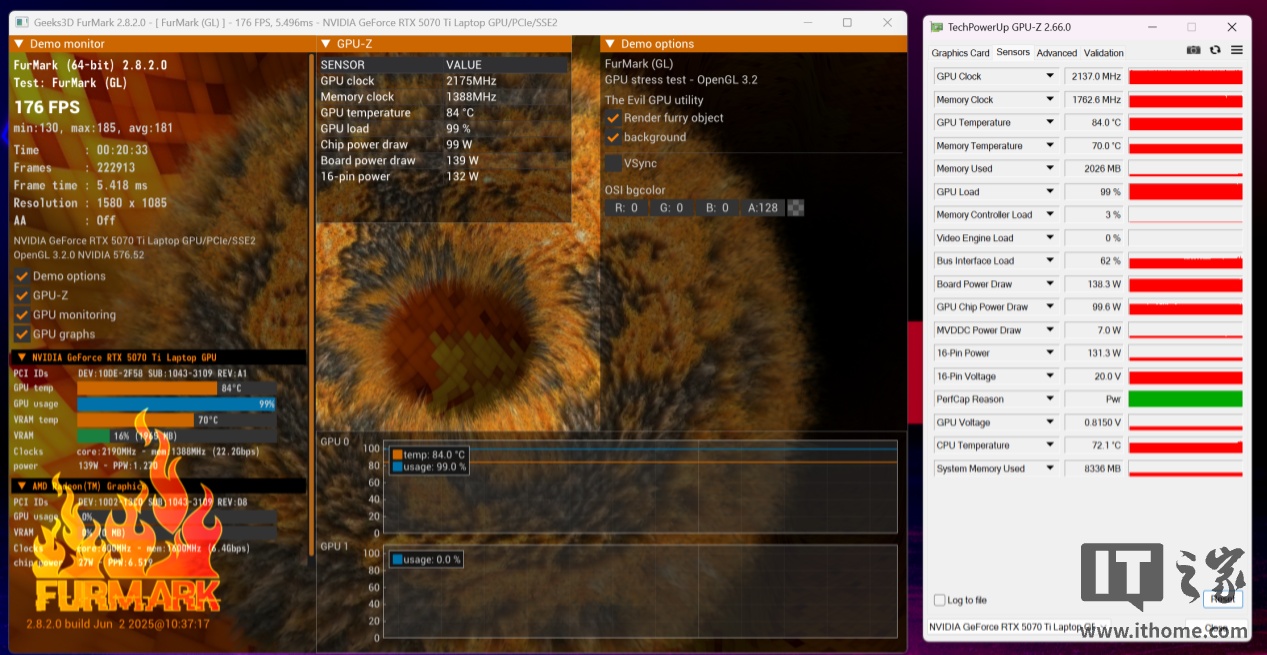The width and height of the screenshot is (1267, 655).
Task: Open the Validation tab
Action: 1103,53
